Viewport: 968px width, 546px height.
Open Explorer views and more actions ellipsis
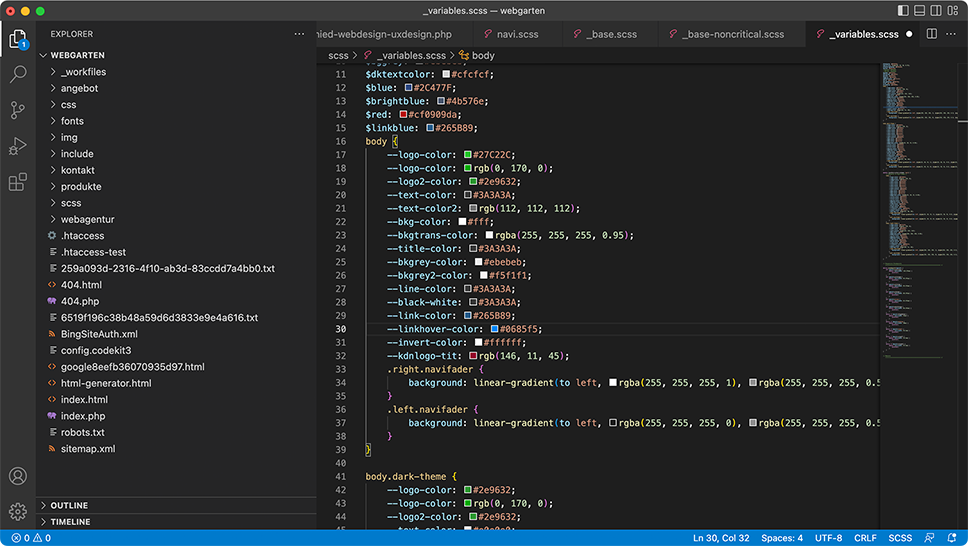tap(299, 34)
